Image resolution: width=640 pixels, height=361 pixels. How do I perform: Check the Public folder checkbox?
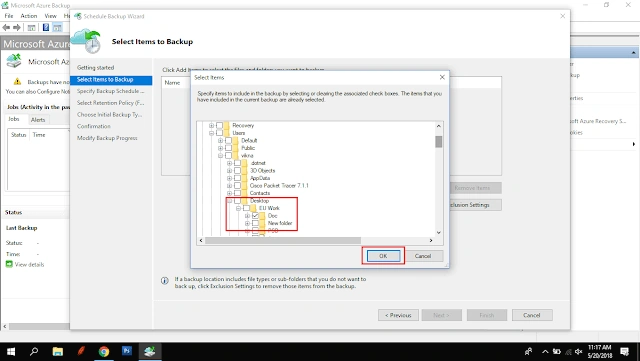point(229,148)
